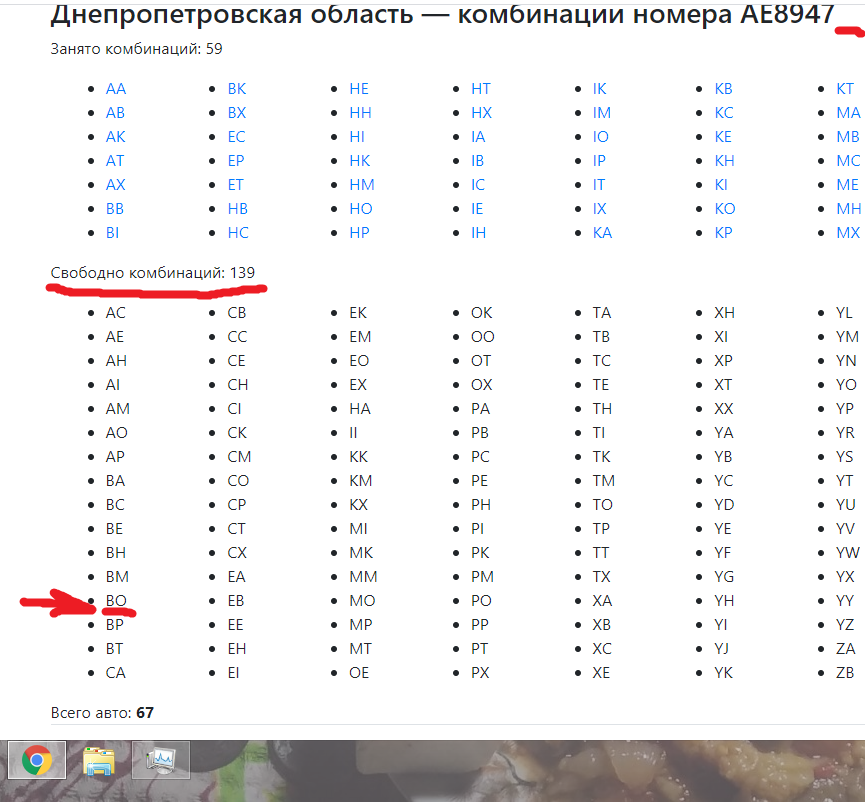Open the IX combination link
Image resolution: width=865 pixels, height=802 pixels.
[x=600, y=209]
